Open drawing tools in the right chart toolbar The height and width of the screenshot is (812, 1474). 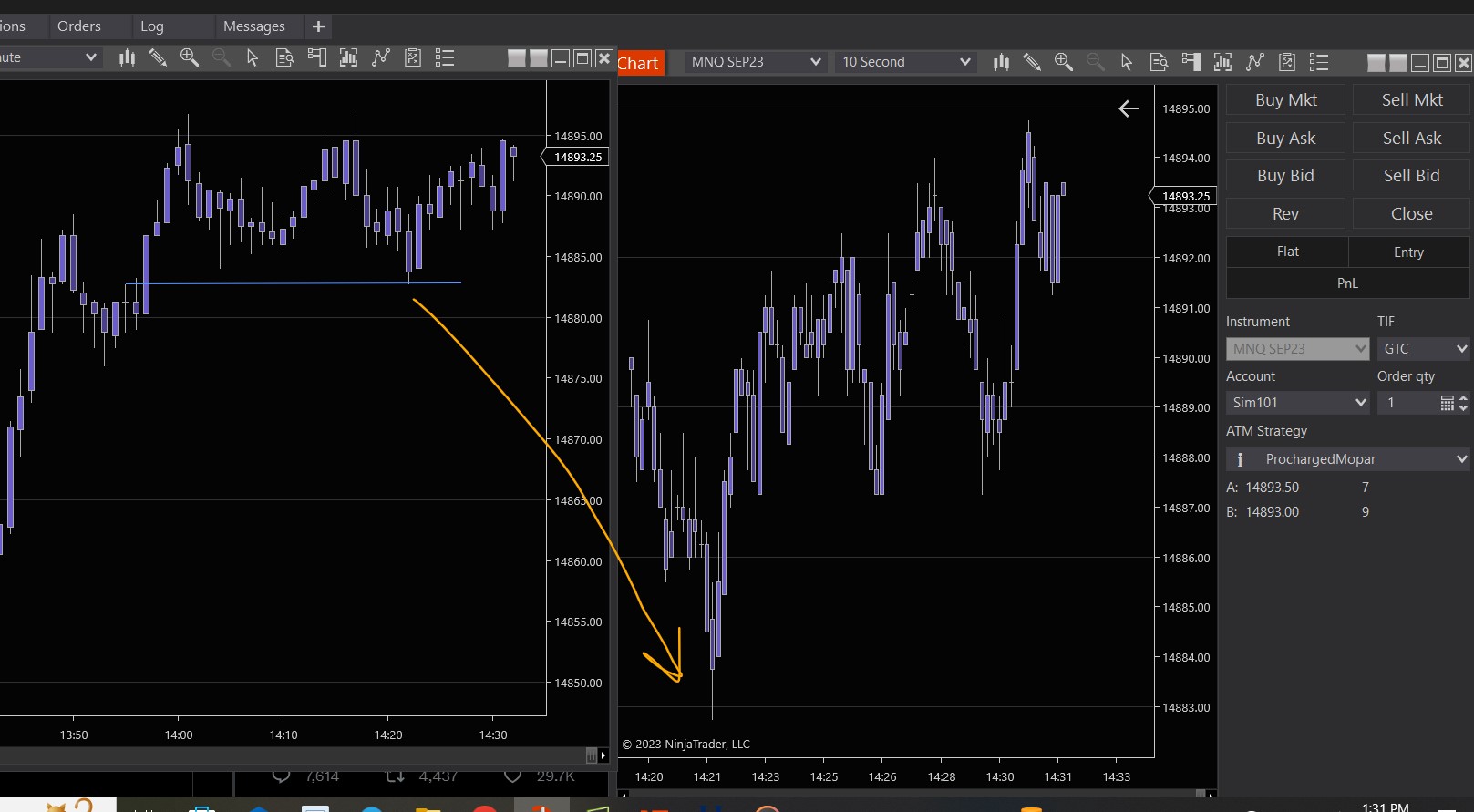[1032, 62]
